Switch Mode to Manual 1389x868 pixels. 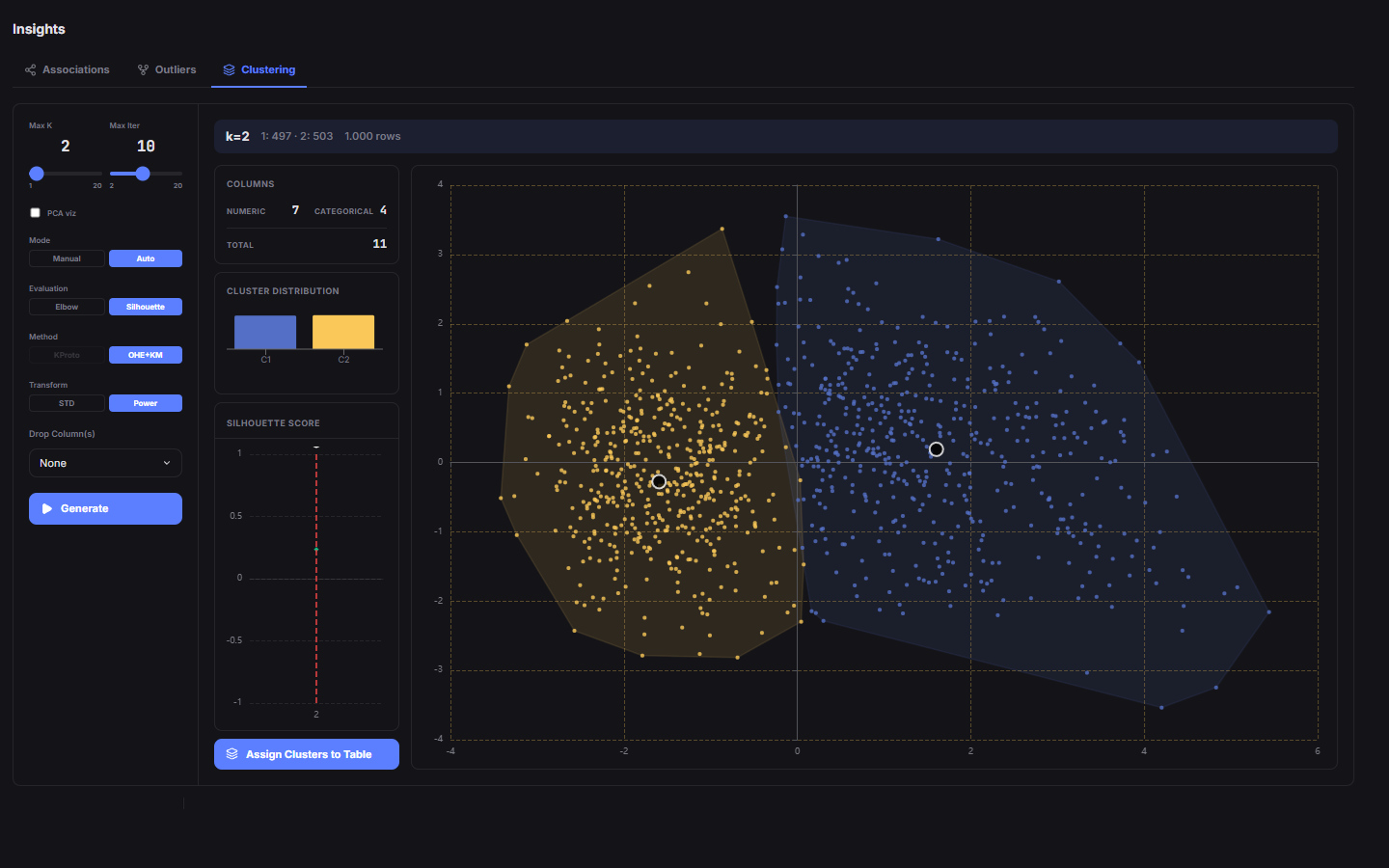(67, 258)
